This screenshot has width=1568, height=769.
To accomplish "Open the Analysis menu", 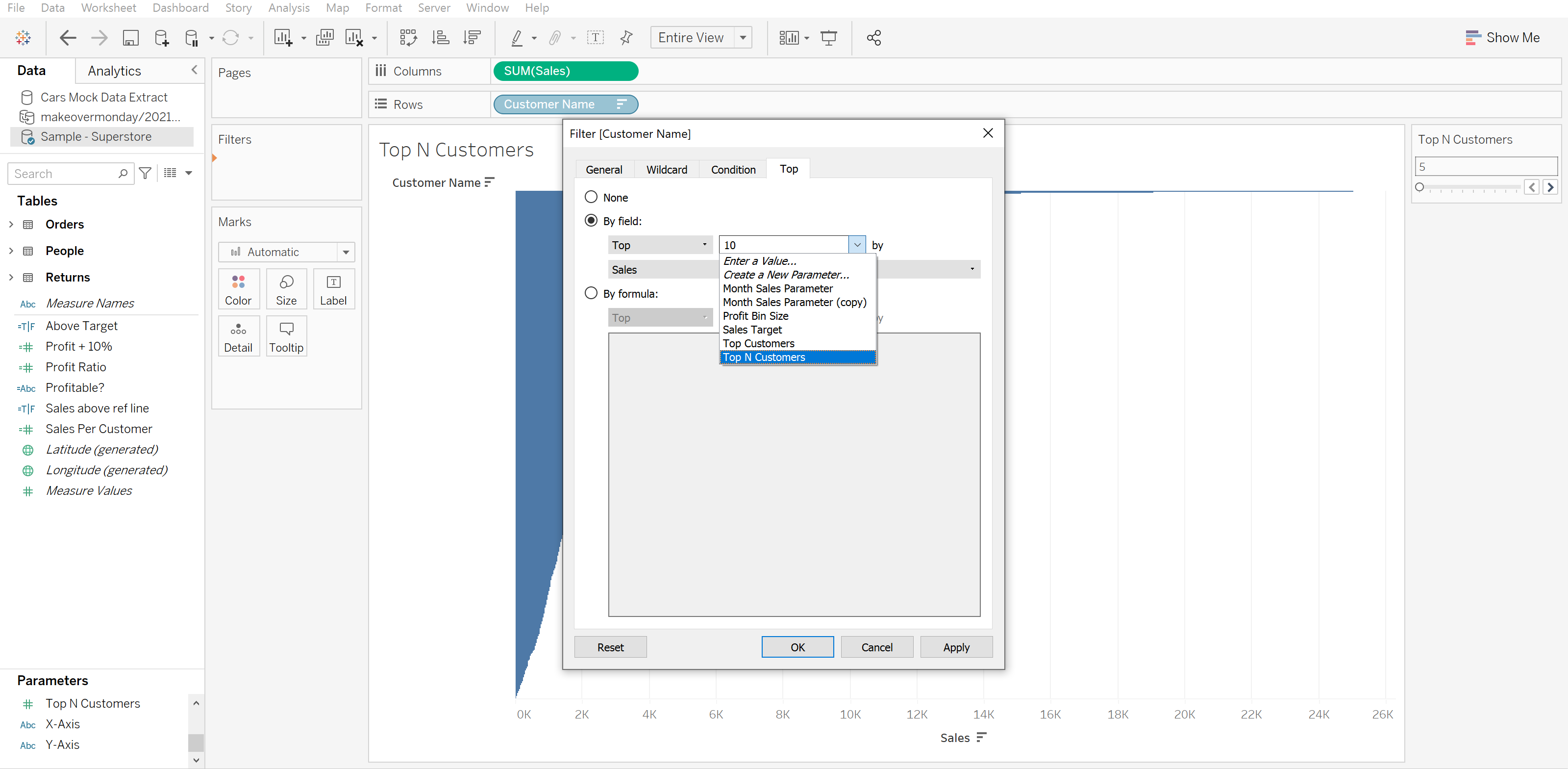I will pos(289,8).
